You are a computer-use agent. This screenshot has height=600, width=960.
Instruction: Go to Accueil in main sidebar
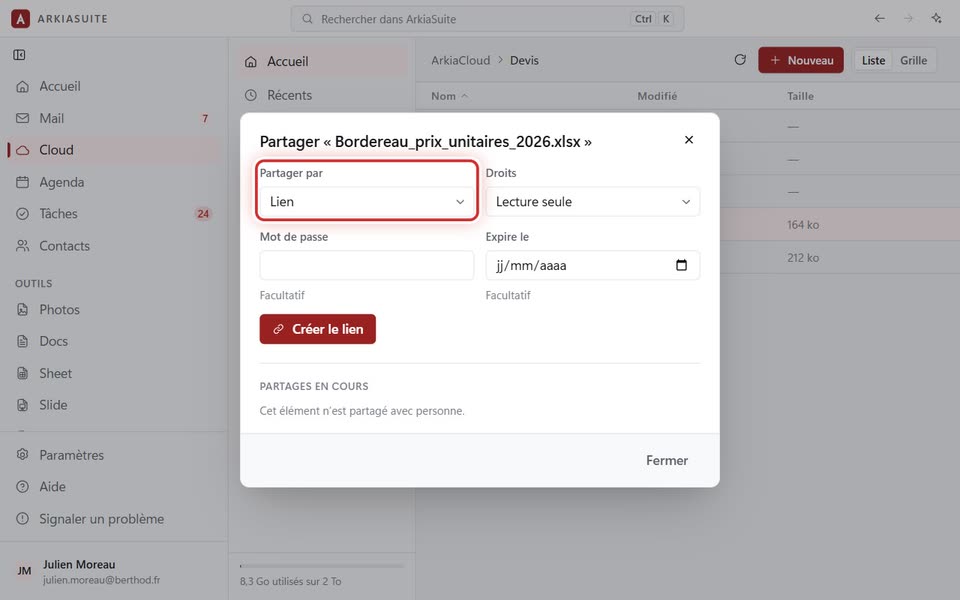point(114,86)
